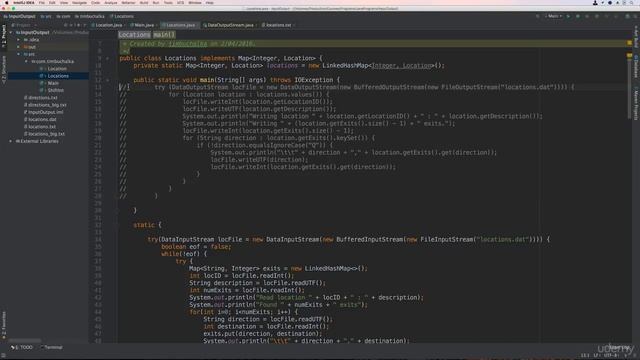Click timbuchalka breadcrumb in navigation bar
The width and height of the screenshot is (640, 360).
(90, 16)
